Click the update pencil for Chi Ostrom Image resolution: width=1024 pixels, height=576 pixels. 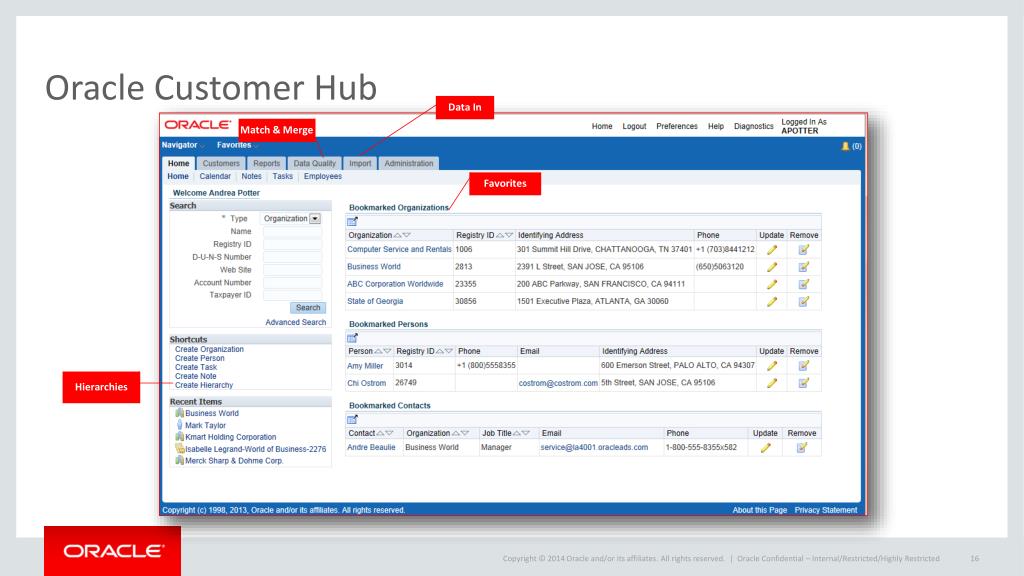(772, 383)
